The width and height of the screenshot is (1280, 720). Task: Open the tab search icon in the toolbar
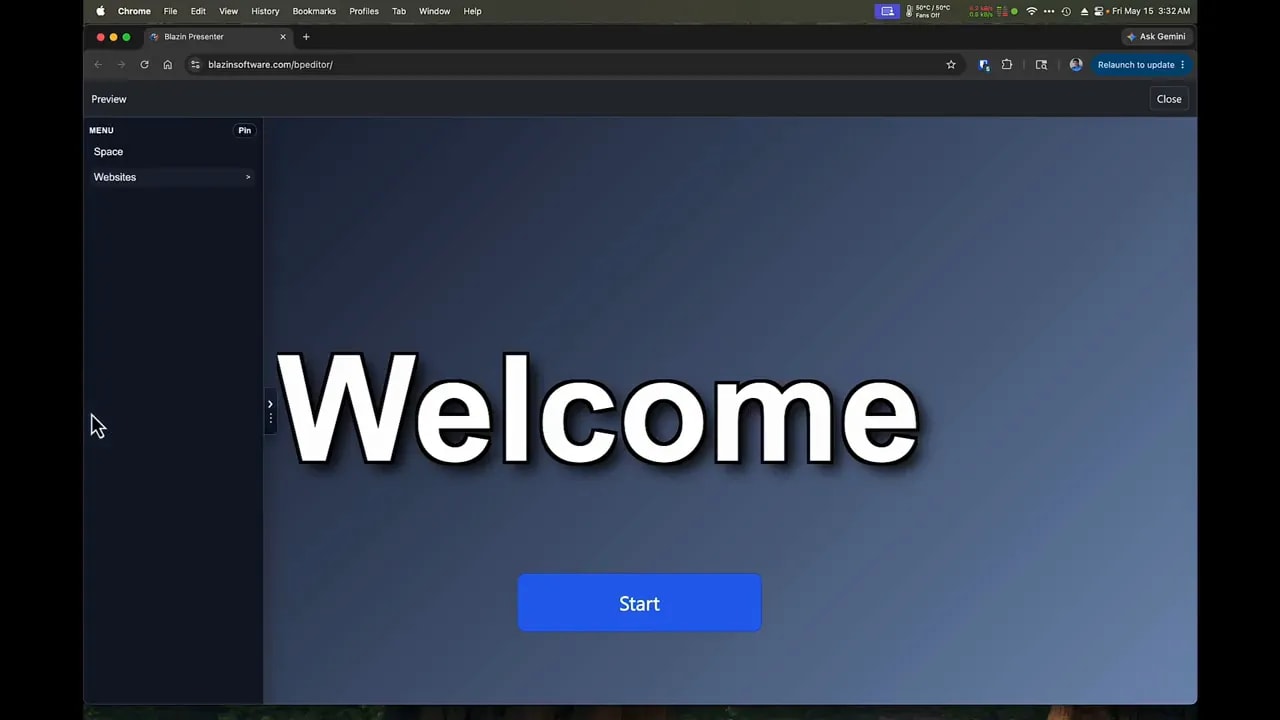[1041, 65]
